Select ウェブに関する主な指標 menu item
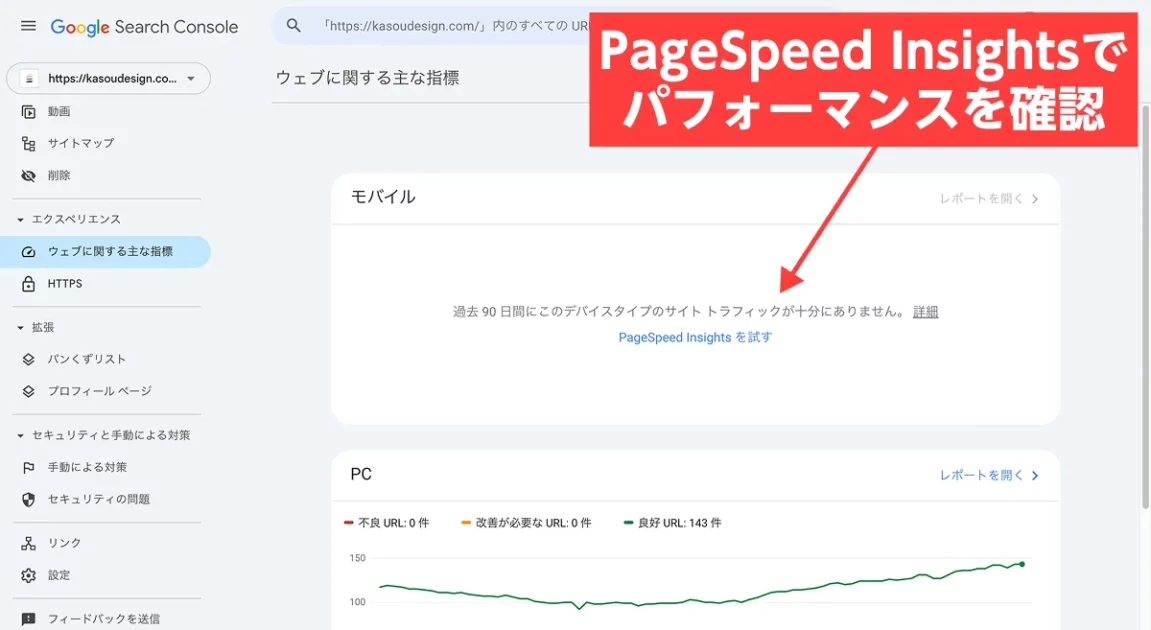The image size is (1151, 630). [x=110, y=252]
